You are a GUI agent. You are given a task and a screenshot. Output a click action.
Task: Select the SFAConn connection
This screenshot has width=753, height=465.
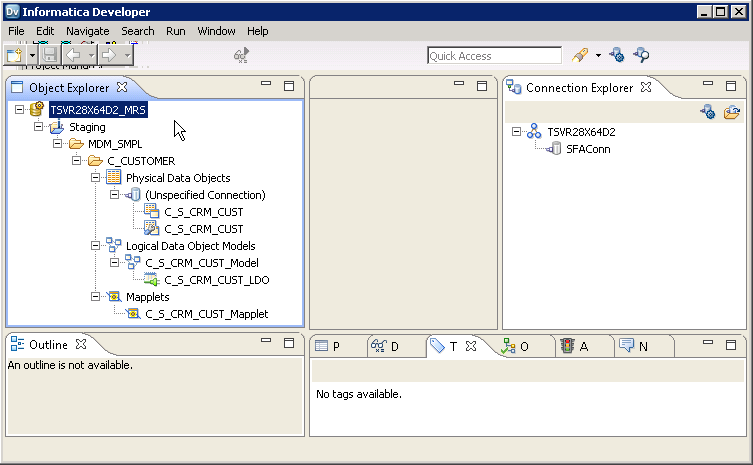[588, 149]
